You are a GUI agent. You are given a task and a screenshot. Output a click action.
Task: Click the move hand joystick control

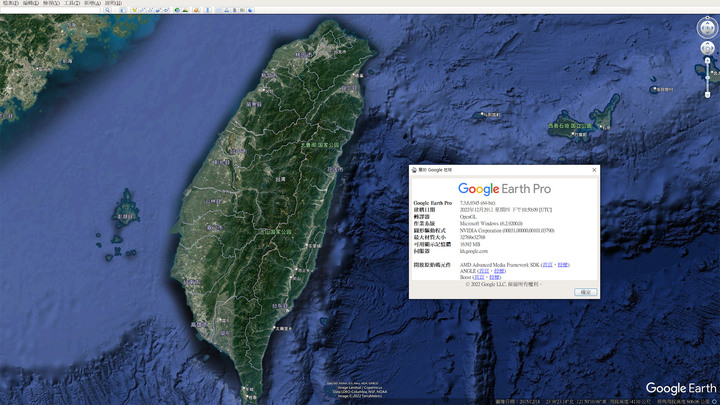click(708, 48)
